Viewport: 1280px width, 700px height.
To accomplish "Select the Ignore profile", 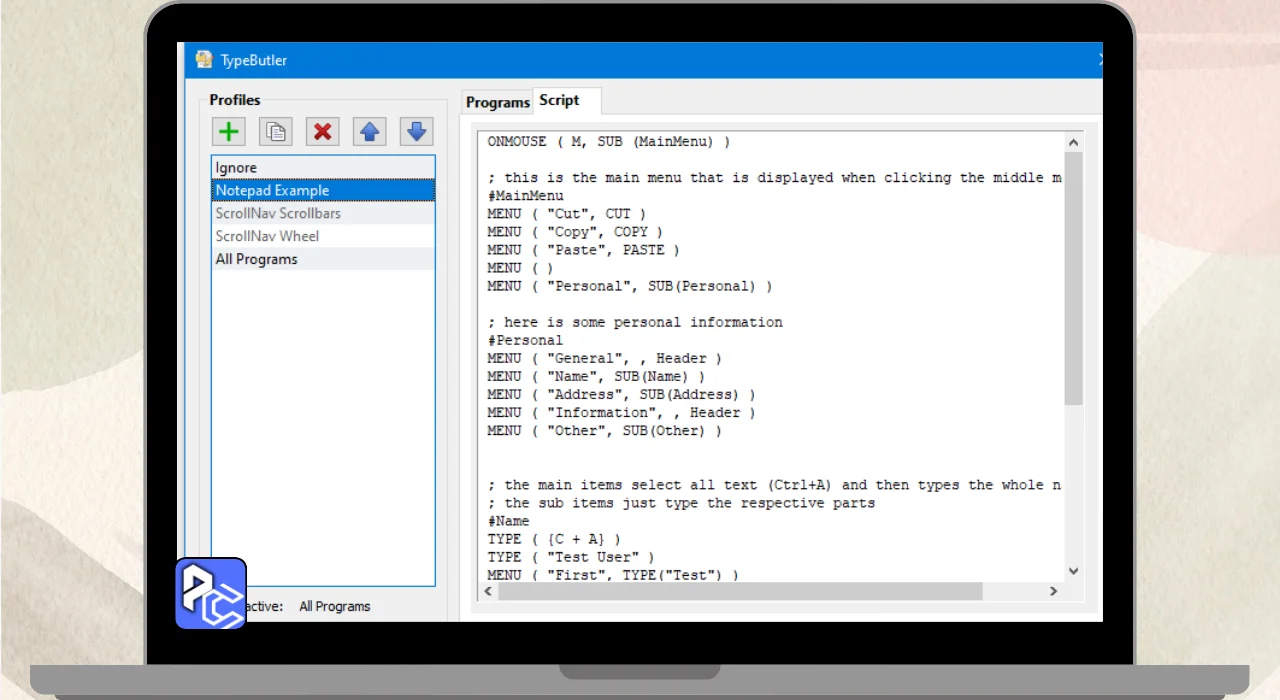I will (x=323, y=168).
